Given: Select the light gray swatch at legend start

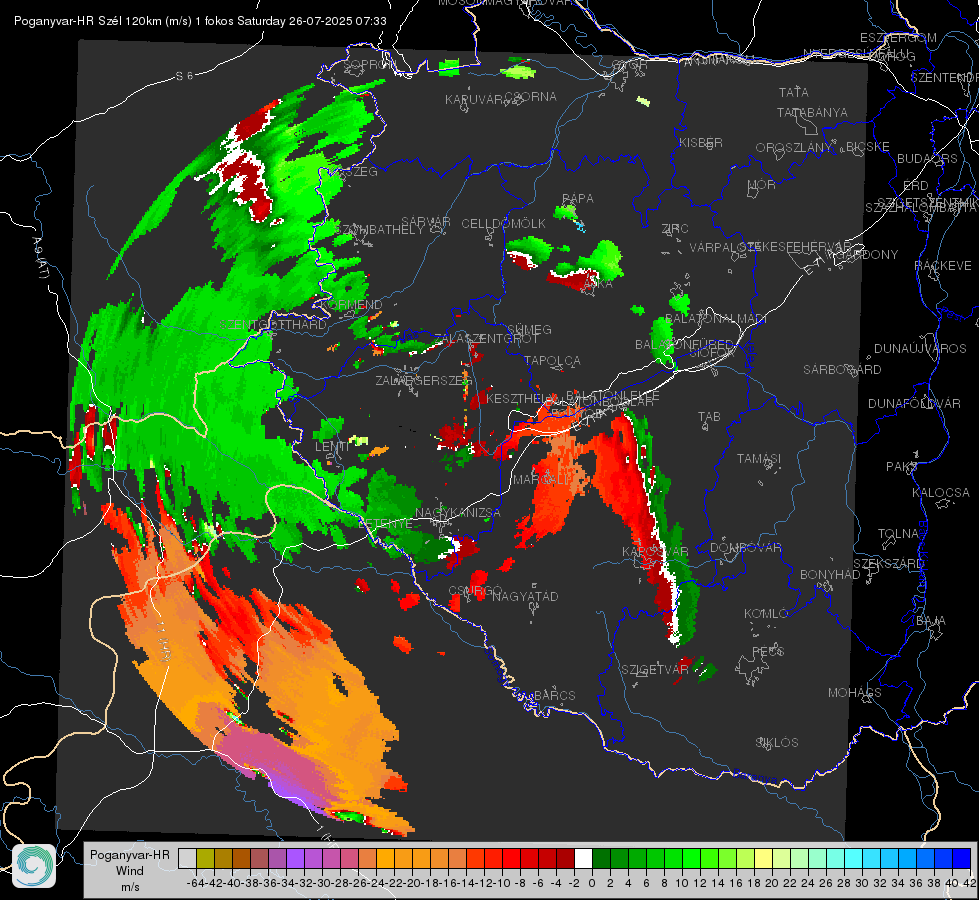Looking at the screenshot, I should (x=187, y=859).
